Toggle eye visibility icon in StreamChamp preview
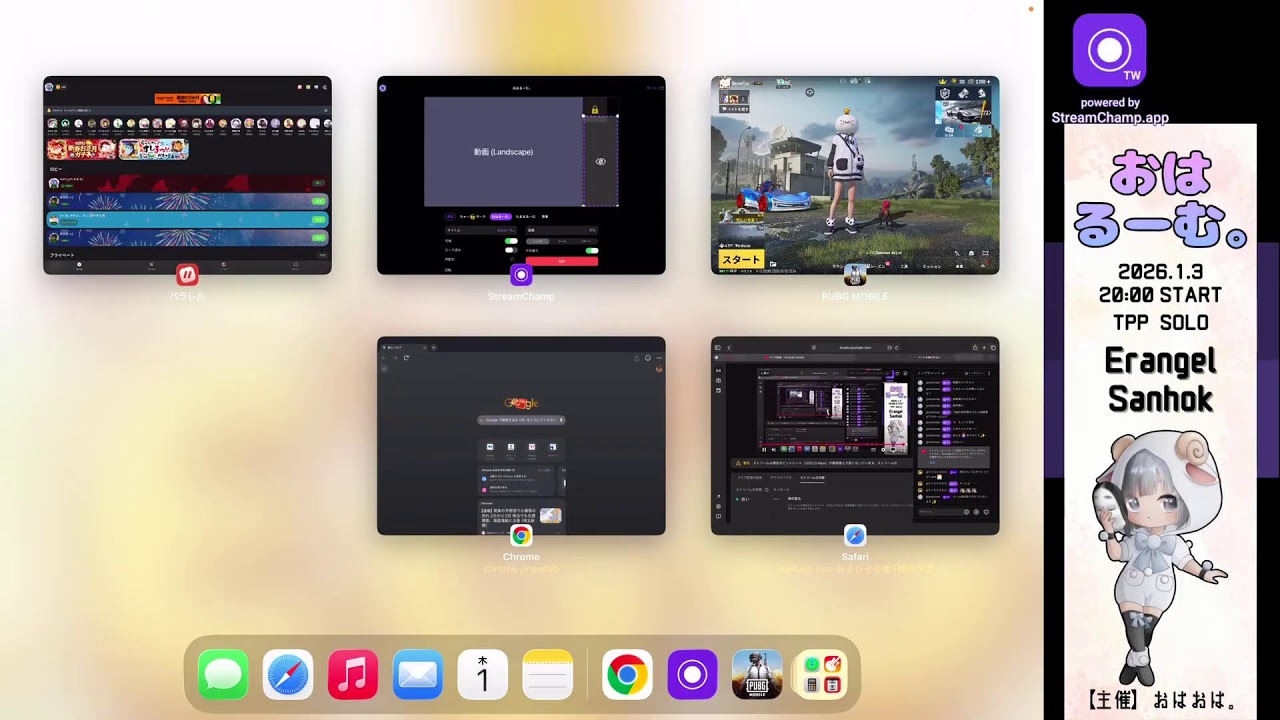1280x720 pixels. point(600,161)
